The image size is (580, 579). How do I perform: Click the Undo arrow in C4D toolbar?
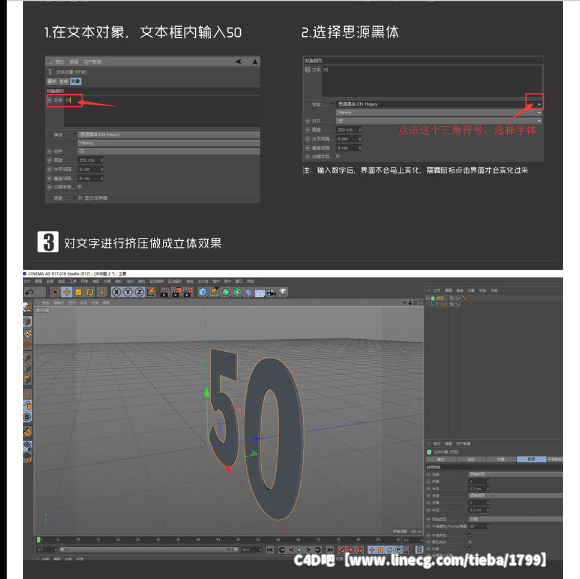point(30,292)
